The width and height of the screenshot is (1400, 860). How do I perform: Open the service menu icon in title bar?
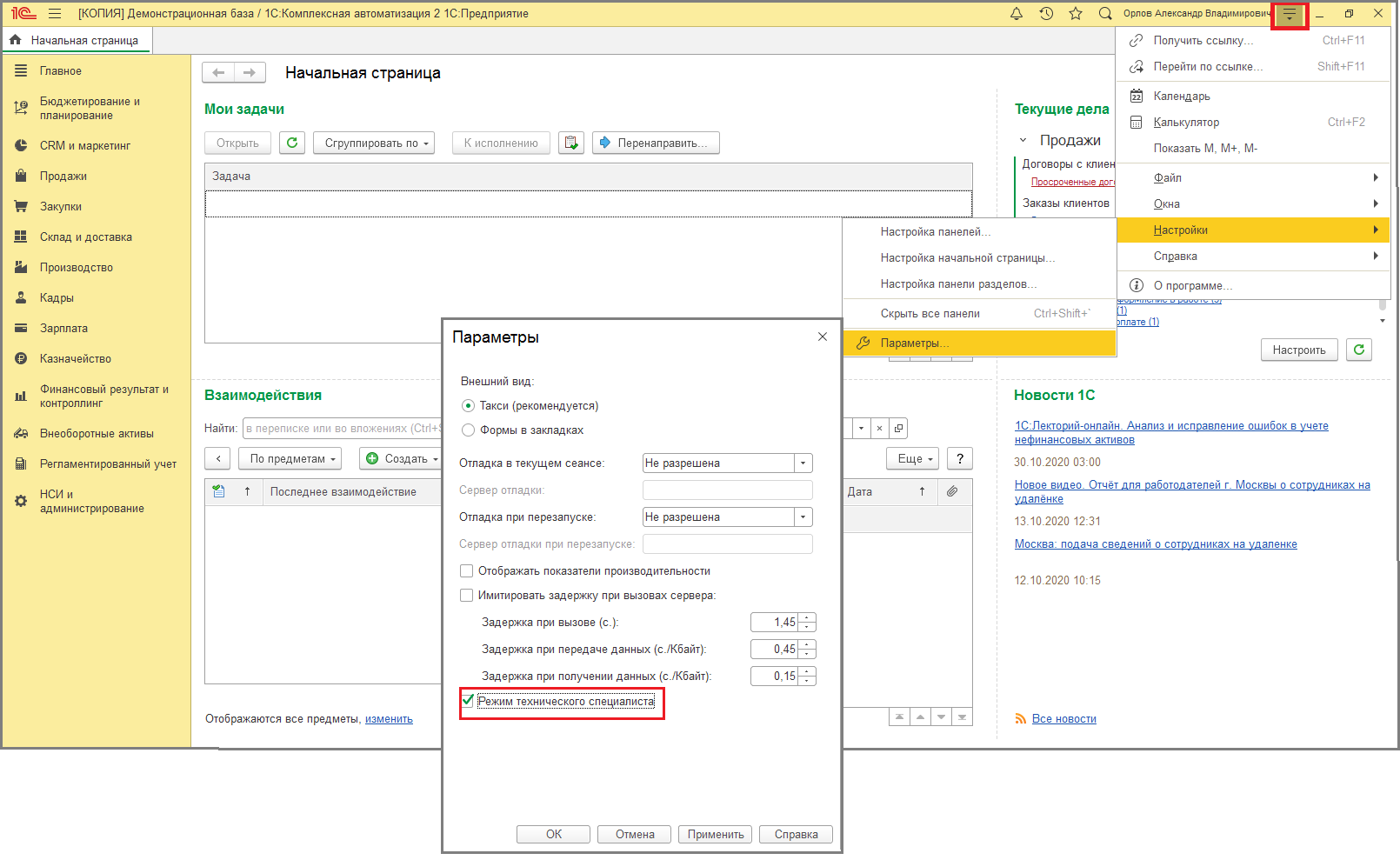1289,15
